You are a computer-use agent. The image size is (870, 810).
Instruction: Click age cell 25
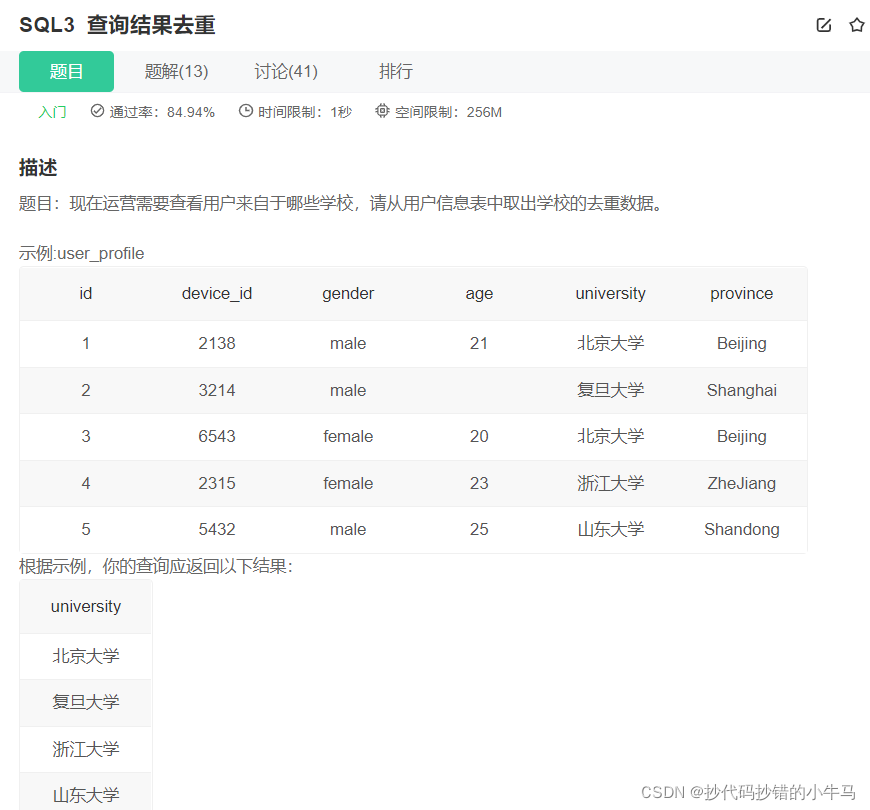point(479,529)
